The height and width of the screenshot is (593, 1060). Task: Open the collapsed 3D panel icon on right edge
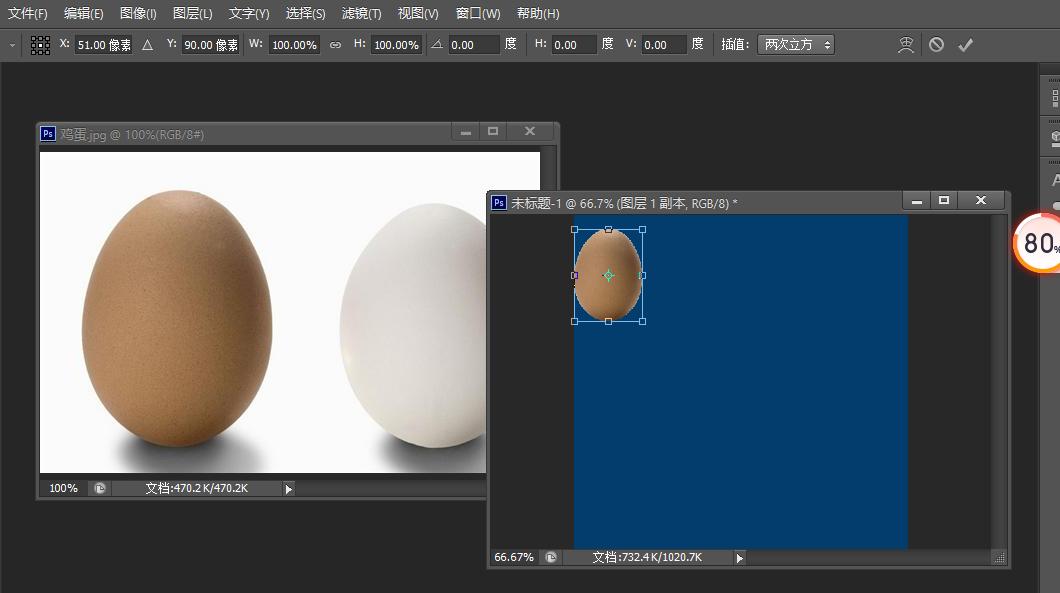(x=1053, y=136)
